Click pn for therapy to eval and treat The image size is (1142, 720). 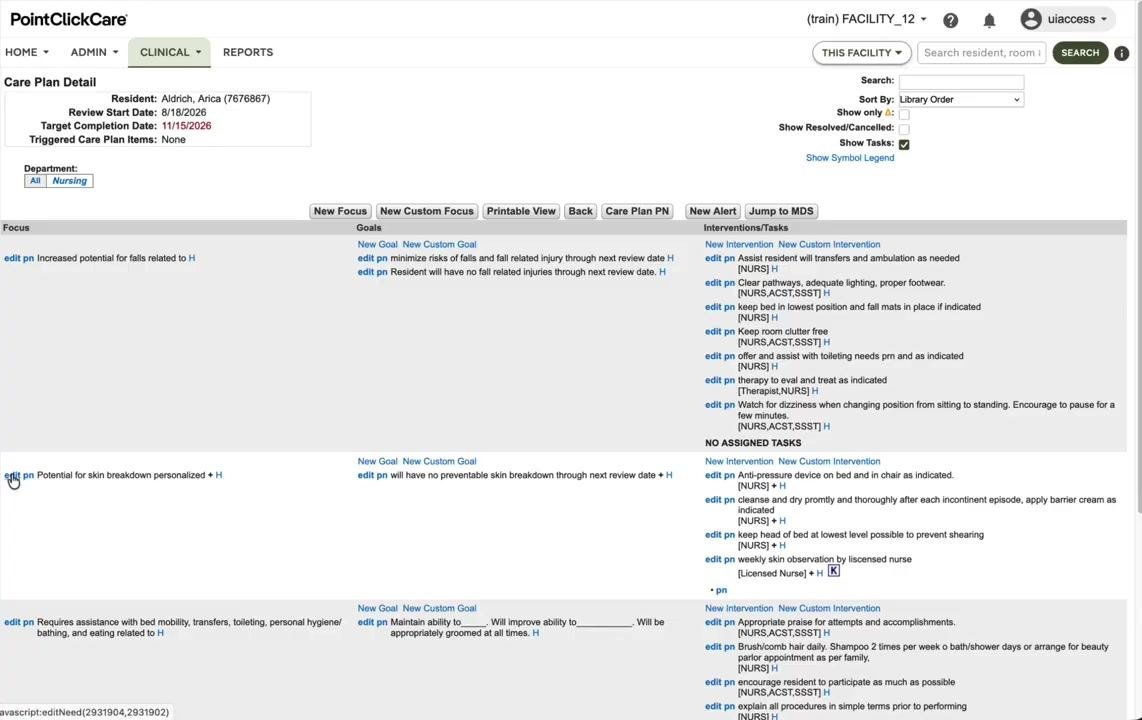(729, 381)
